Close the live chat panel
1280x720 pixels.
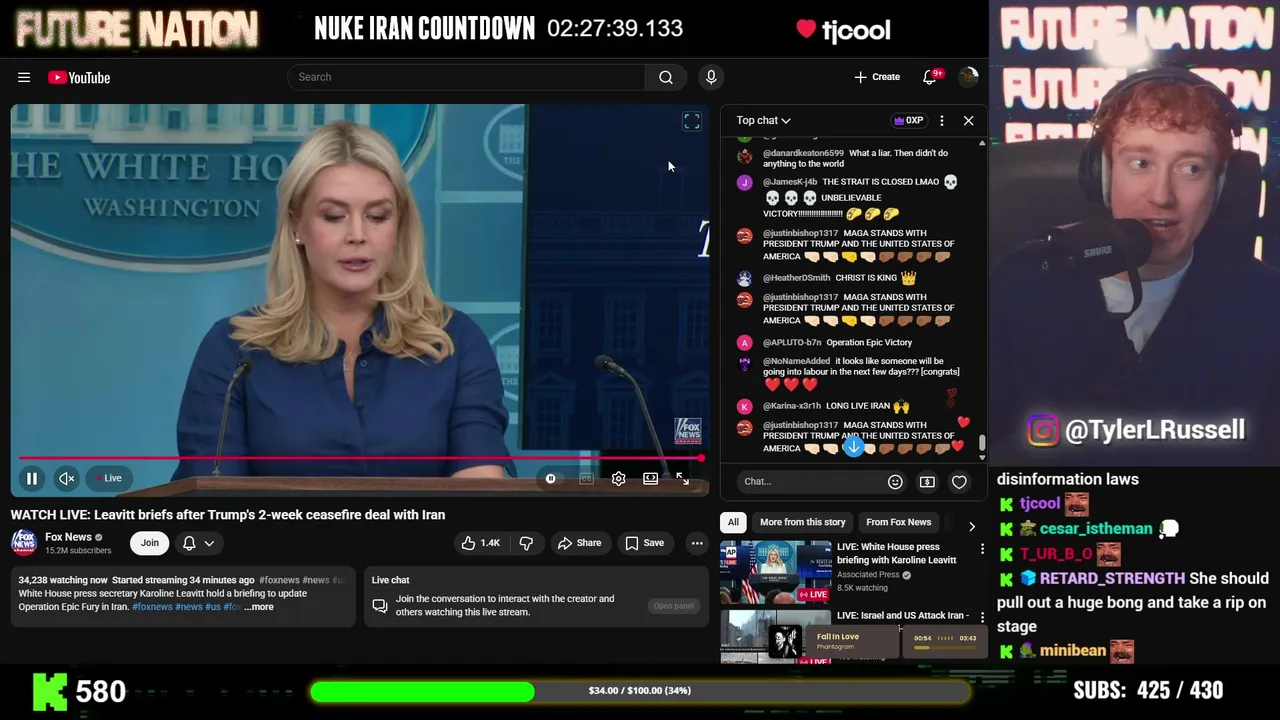point(968,120)
